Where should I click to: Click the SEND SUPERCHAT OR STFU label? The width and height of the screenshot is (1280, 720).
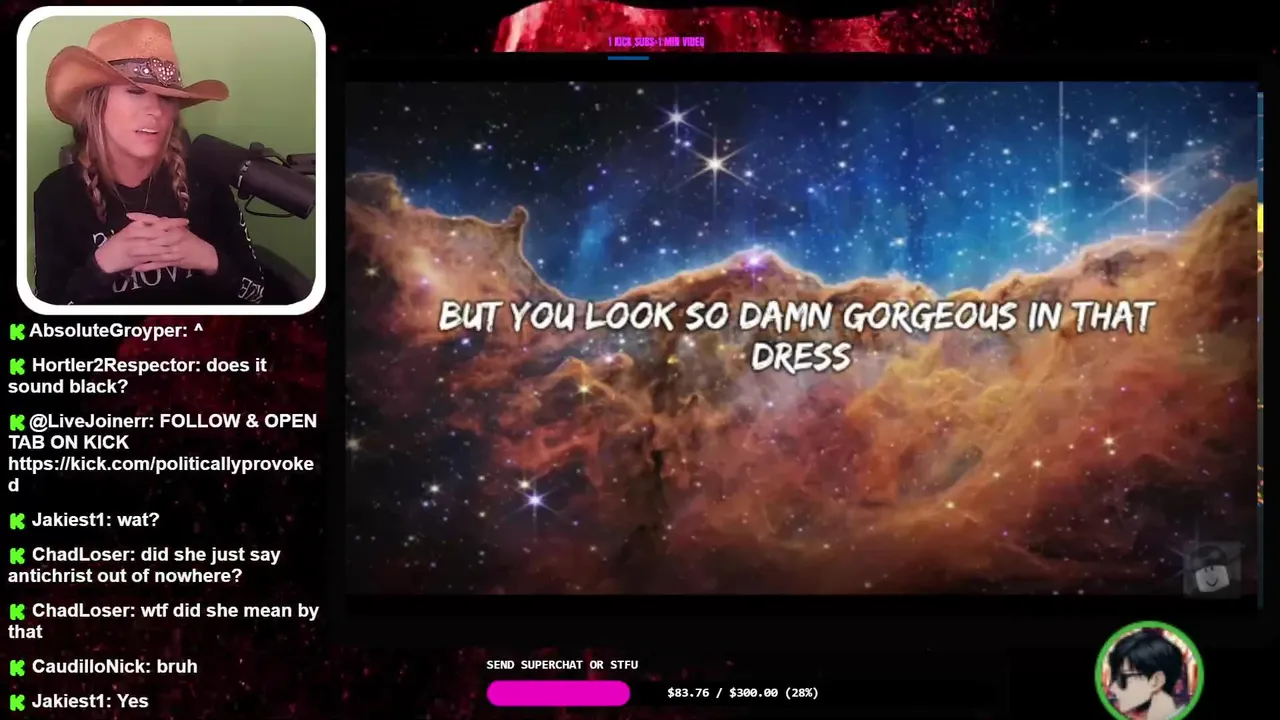562,665
